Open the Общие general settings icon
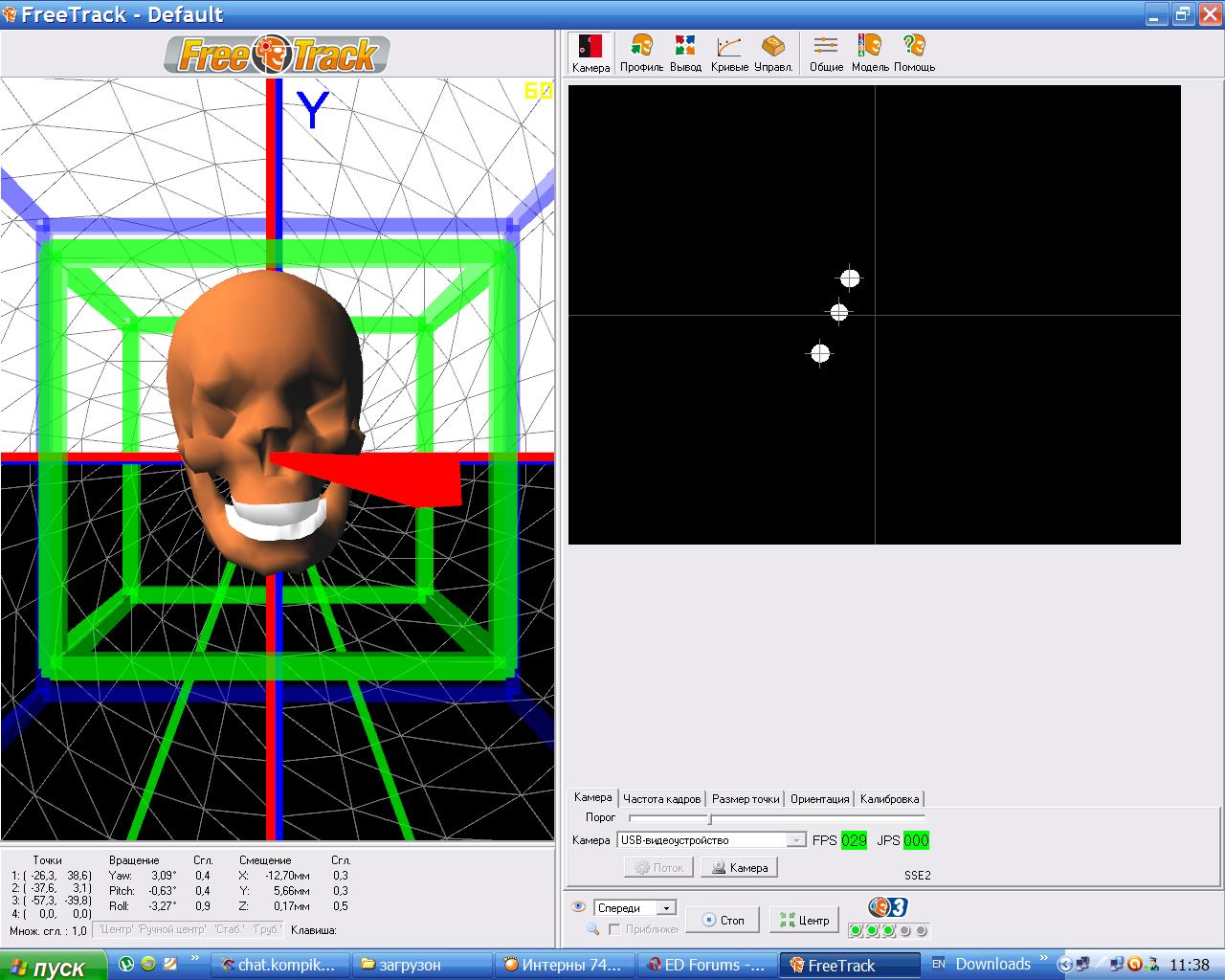This screenshot has width=1225, height=980. (826, 53)
